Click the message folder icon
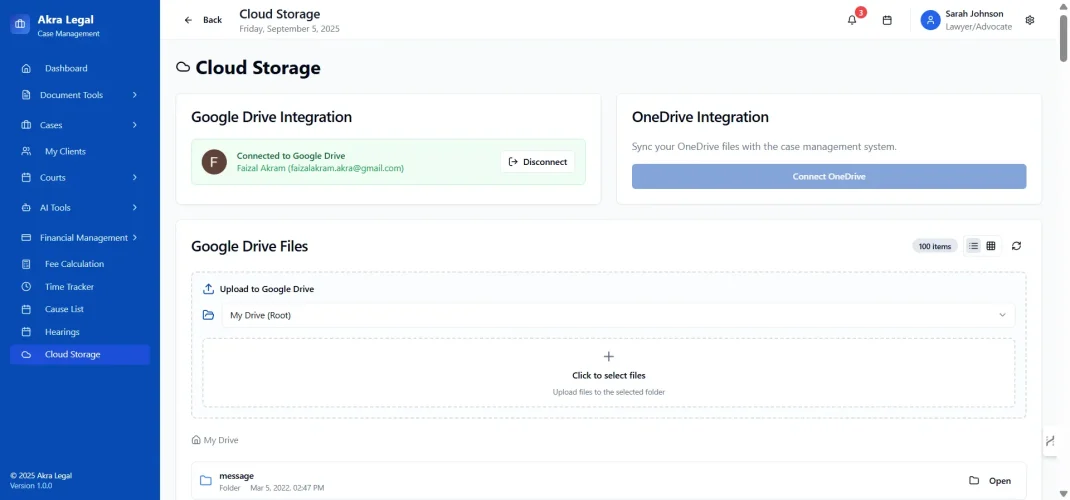 point(205,481)
